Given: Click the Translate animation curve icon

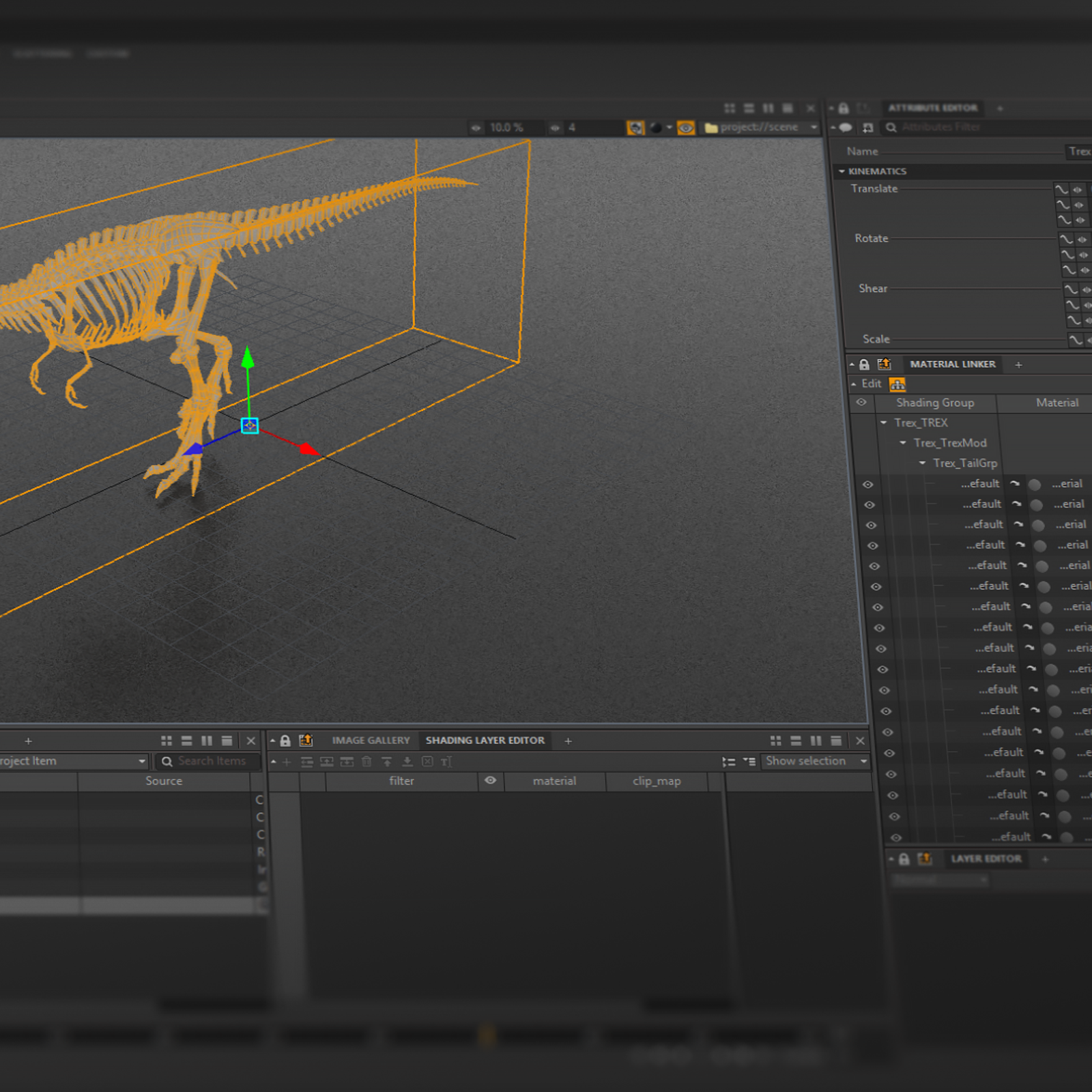Looking at the screenshot, I should [x=1061, y=189].
